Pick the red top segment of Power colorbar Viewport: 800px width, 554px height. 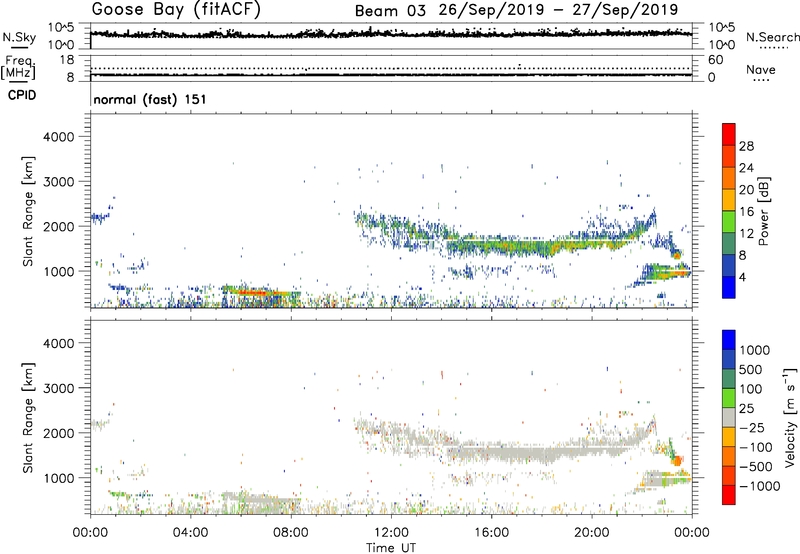(729, 134)
